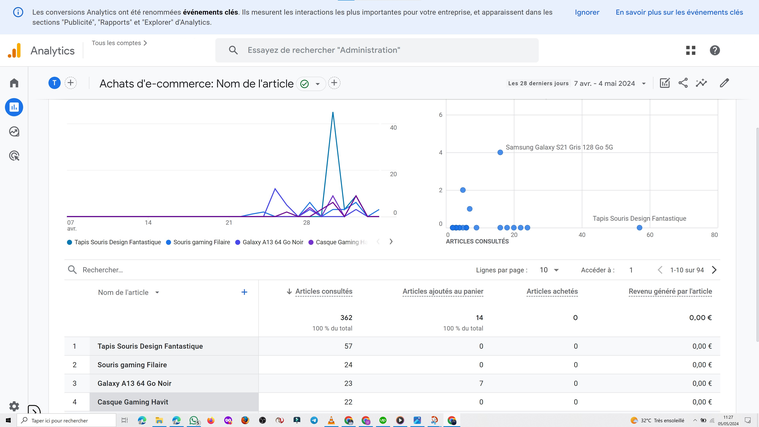The height and width of the screenshot is (427, 759).
Task: Click the pencil icon to customize report
Action: click(x=725, y=83)
